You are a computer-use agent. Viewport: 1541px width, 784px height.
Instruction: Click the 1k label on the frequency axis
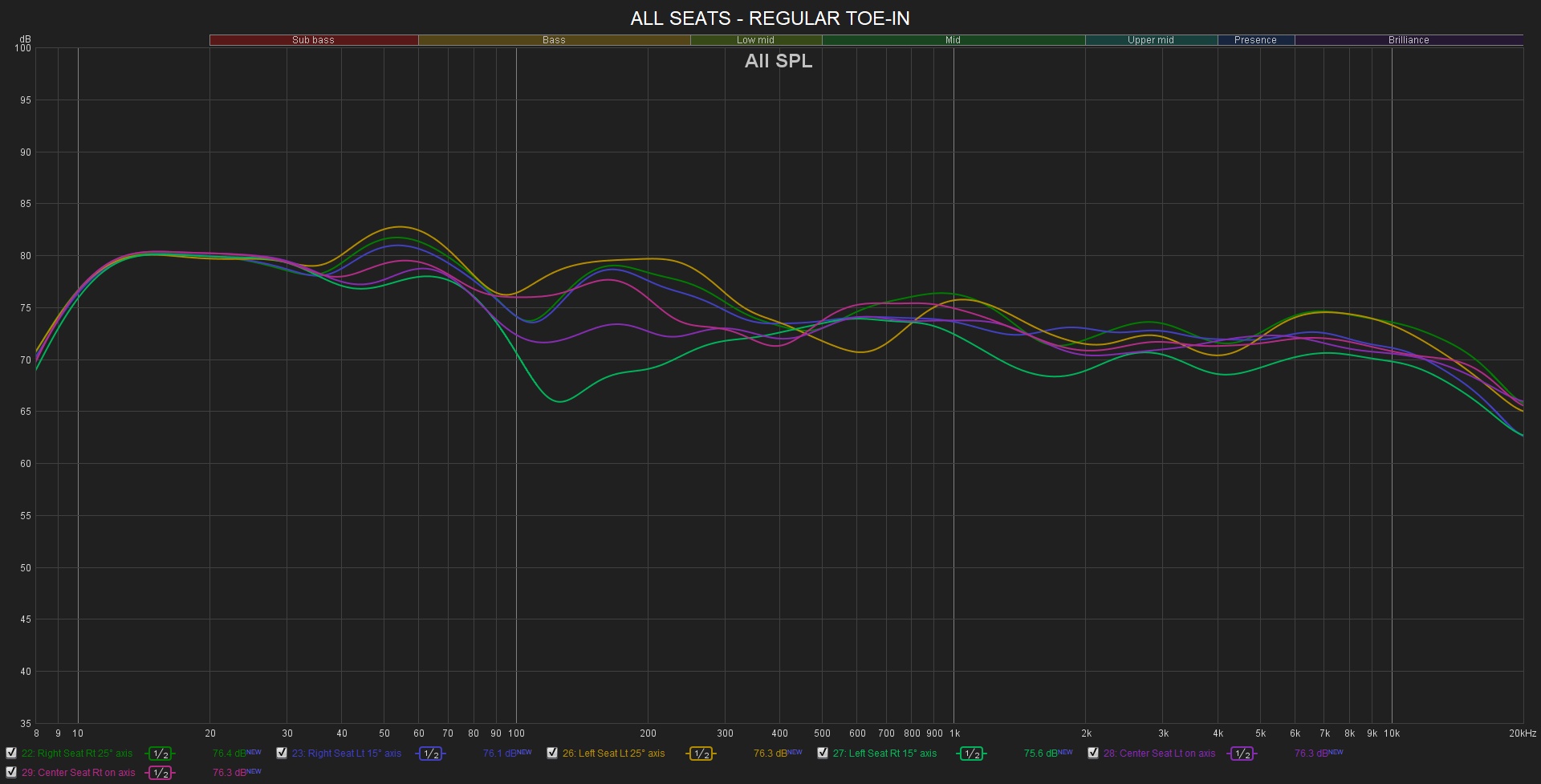click(x=954, y=733)
